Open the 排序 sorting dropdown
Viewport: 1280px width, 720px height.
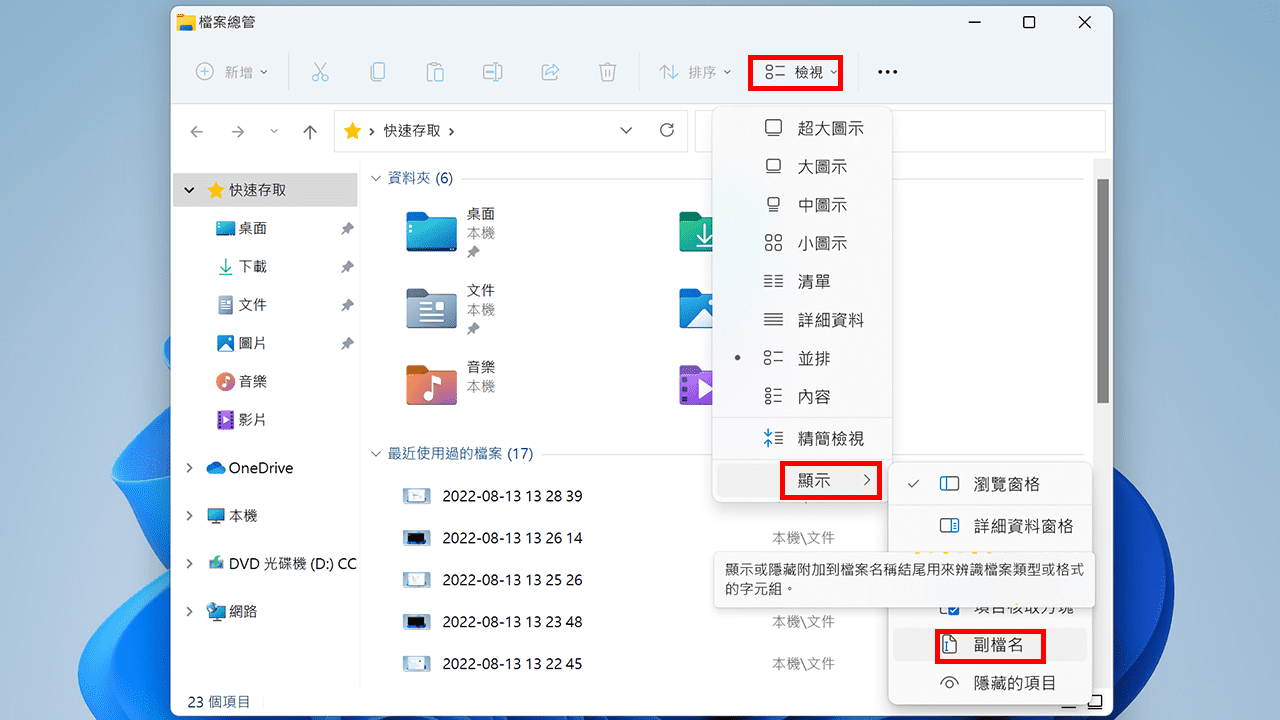click(696, 71)
